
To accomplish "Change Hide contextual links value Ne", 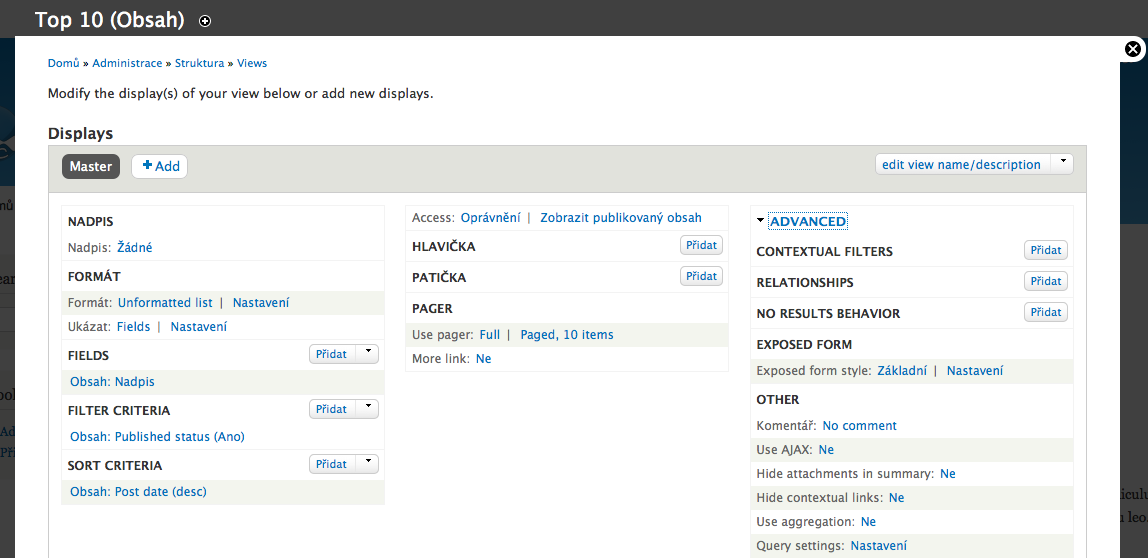I will tap(896, 498).
